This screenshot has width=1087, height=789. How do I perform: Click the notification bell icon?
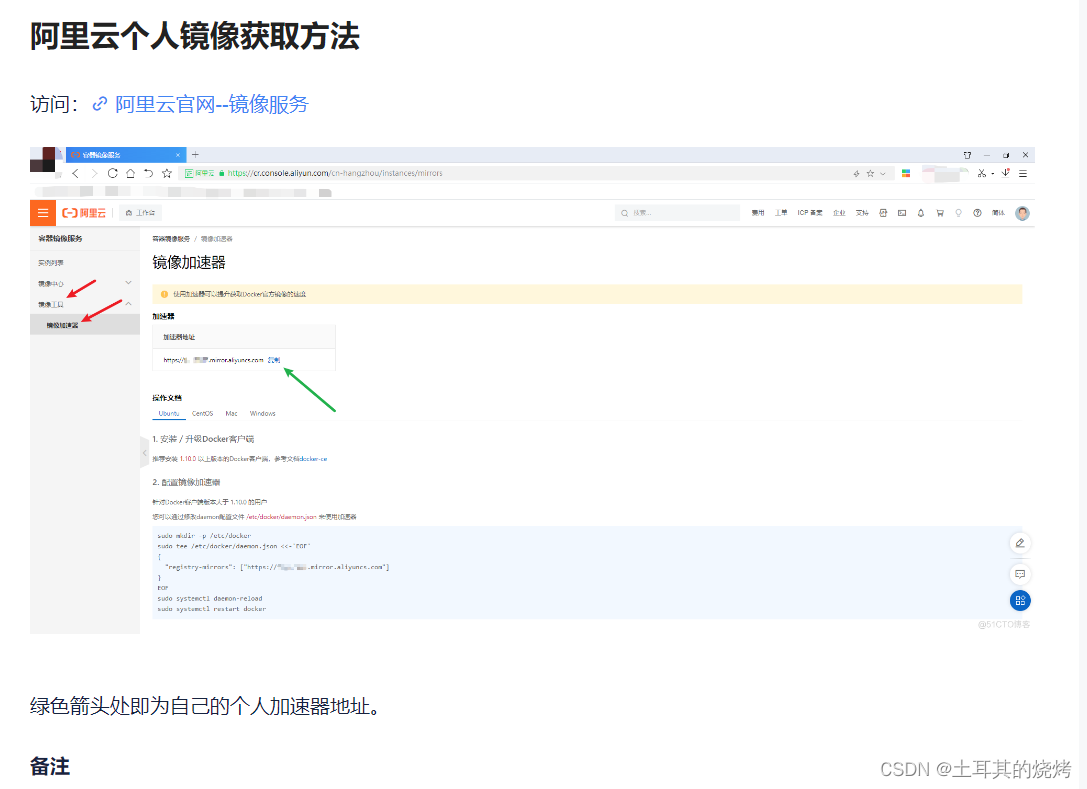pyautogui.click(x=921, y=213)
